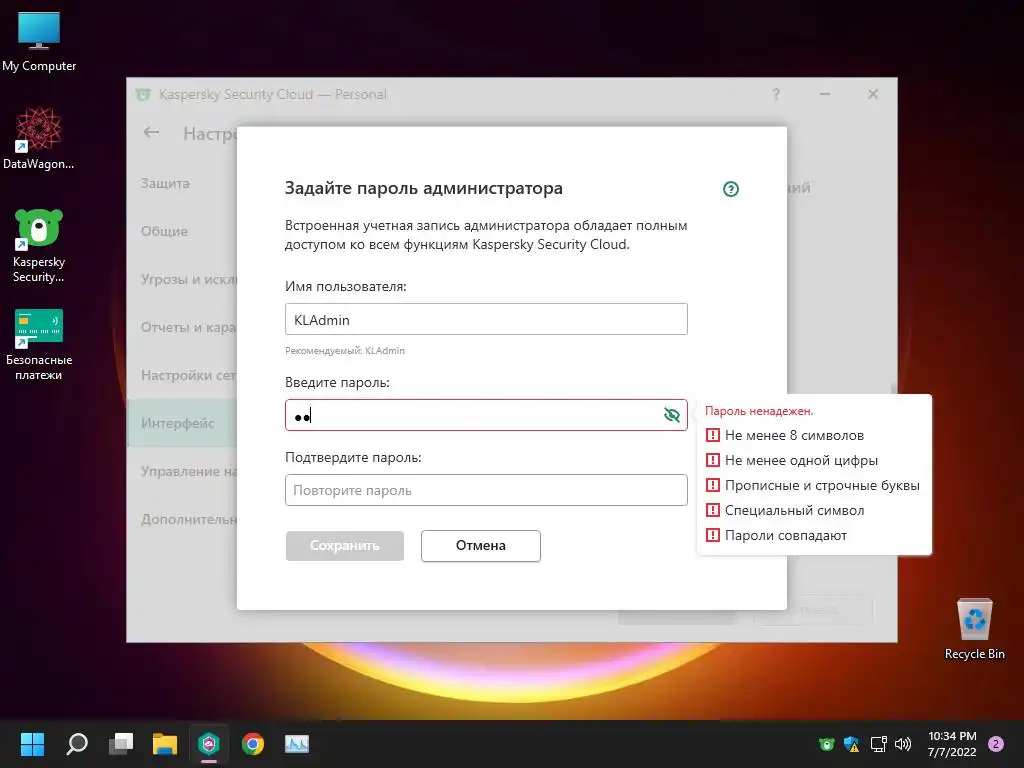
Task: Cancel with the Отмена button
Action: click(481, 545)
